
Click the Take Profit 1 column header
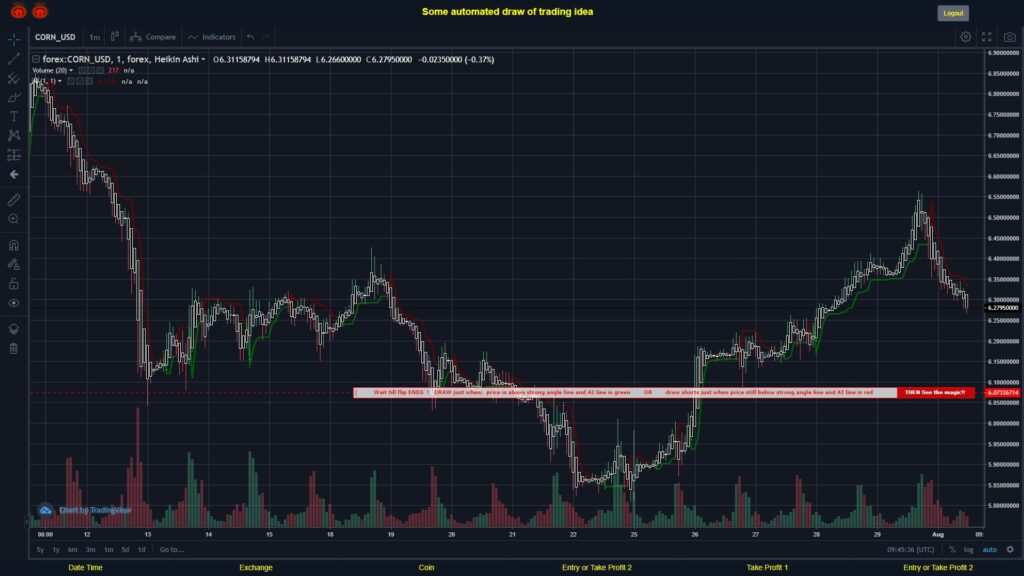[x=767, y=568]
